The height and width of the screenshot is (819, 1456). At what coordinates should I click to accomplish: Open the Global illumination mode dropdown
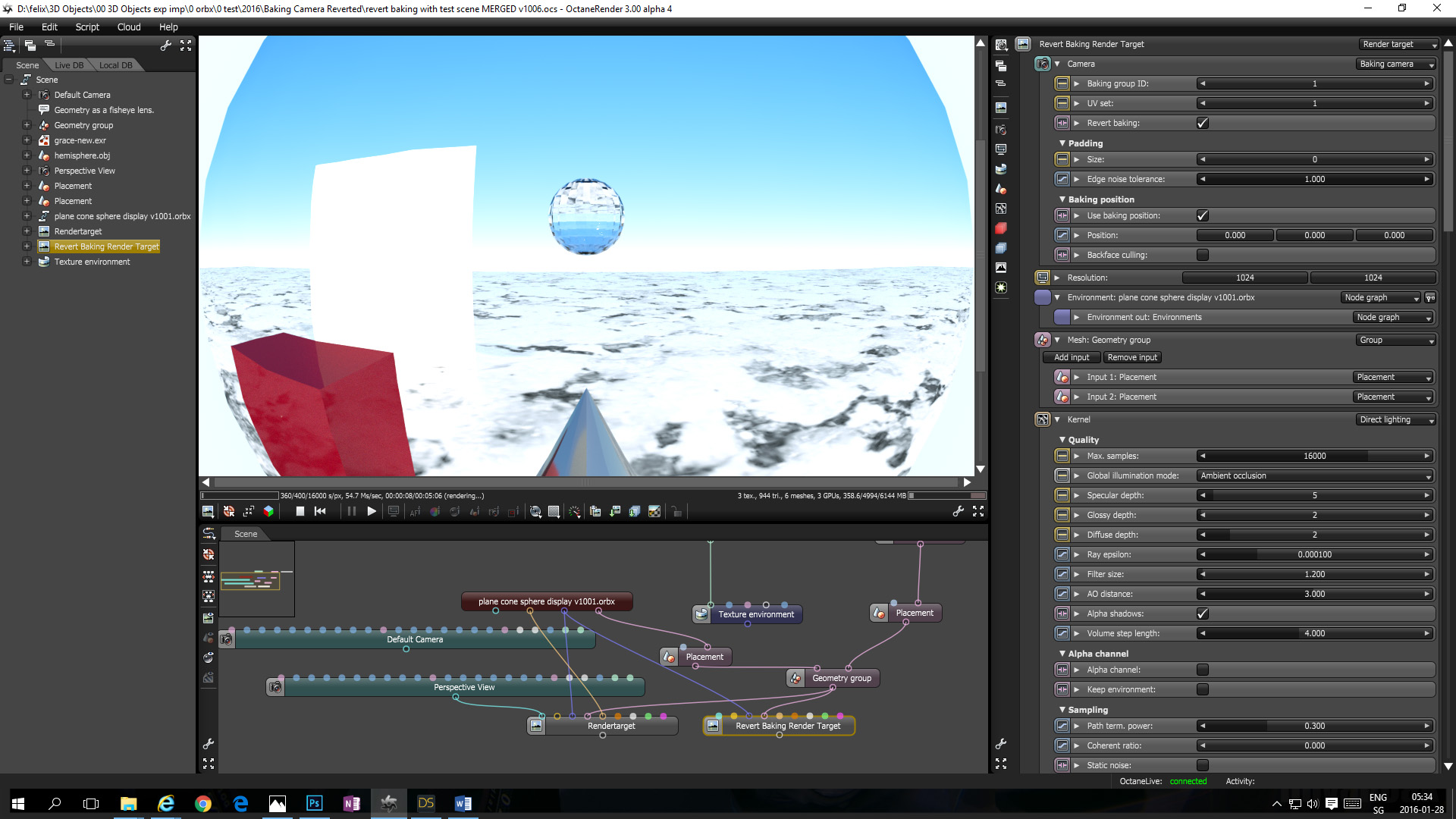1314,475
